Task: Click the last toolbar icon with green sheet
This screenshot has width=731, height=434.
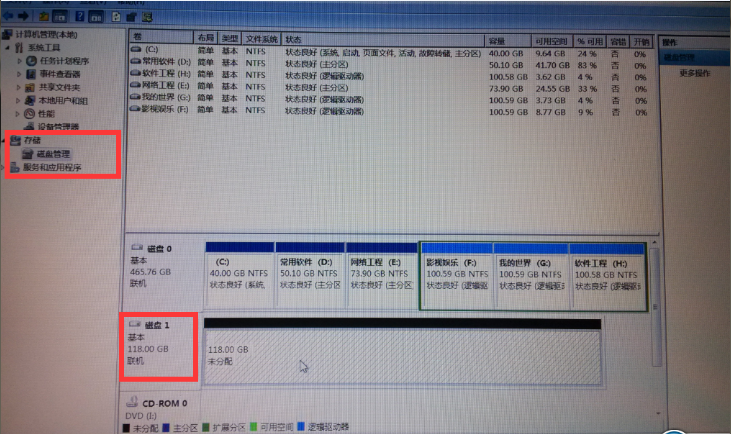Action: click(147, 17)
